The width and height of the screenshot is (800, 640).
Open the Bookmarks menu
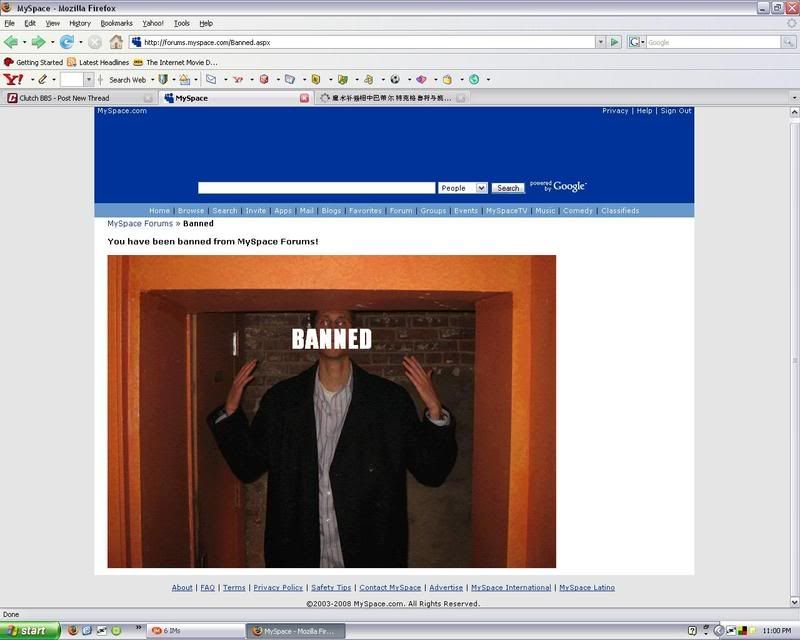coord(116,23)
